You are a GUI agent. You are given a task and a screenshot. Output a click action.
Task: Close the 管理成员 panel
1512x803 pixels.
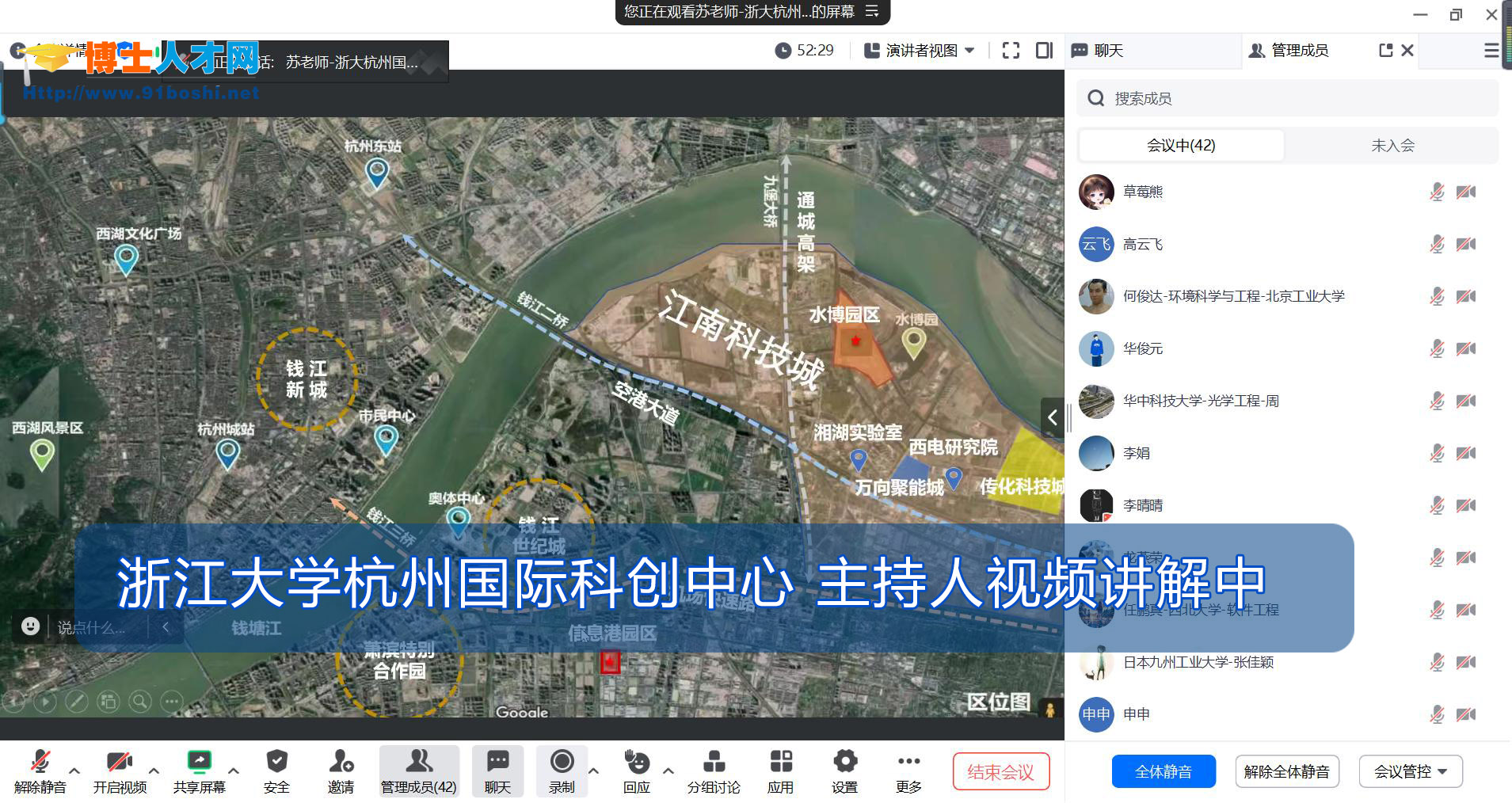(1407, 51)
